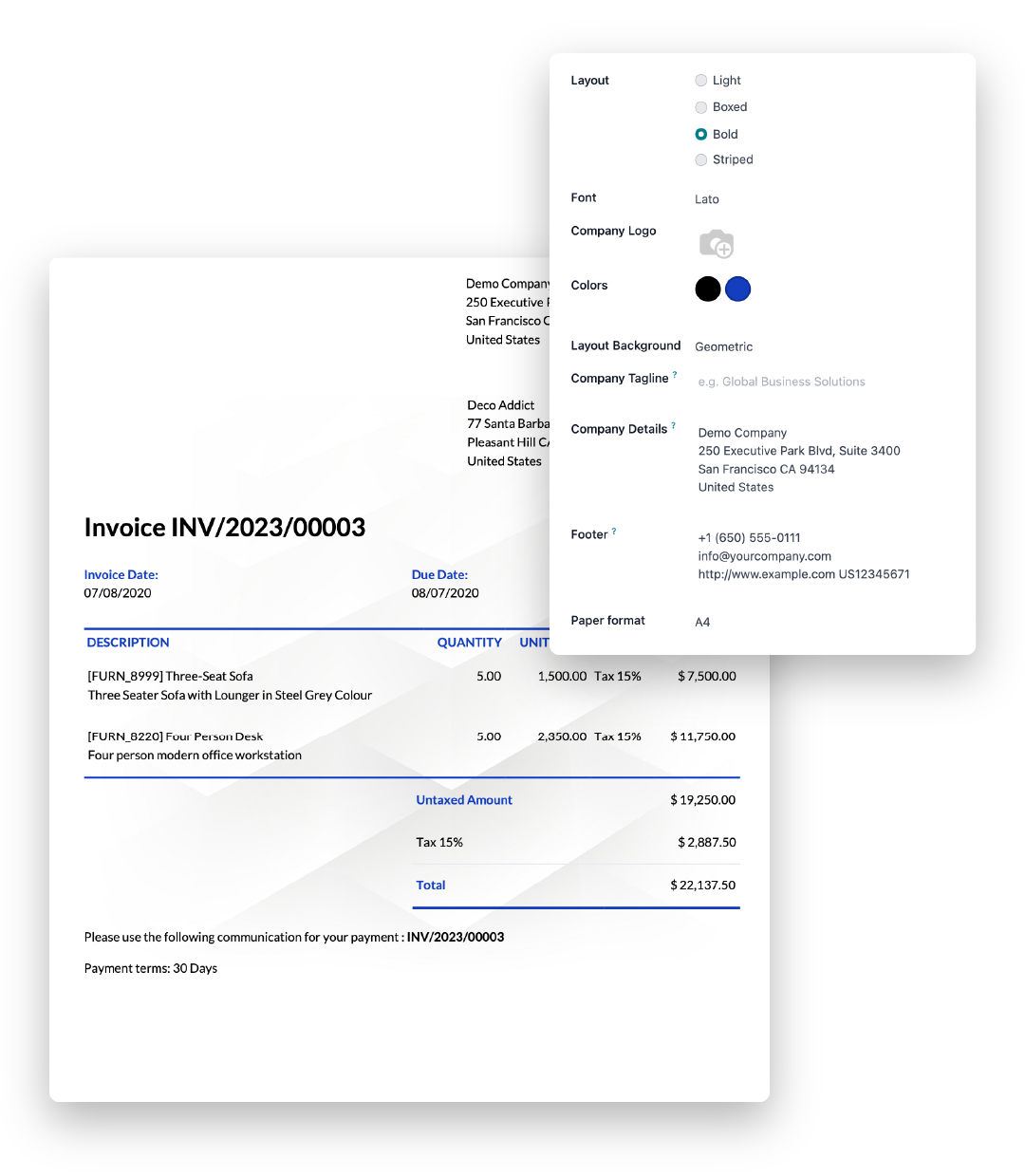Click the Untaxed Amount label
Viewport: 1025px width, 1176px height.
(464, 800)
